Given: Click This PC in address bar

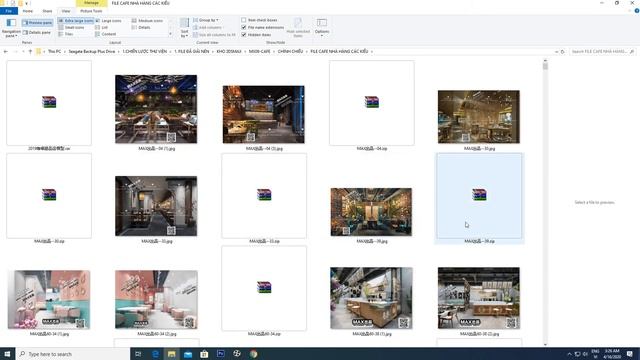Looking at the screenshot, I should [54, 51].
